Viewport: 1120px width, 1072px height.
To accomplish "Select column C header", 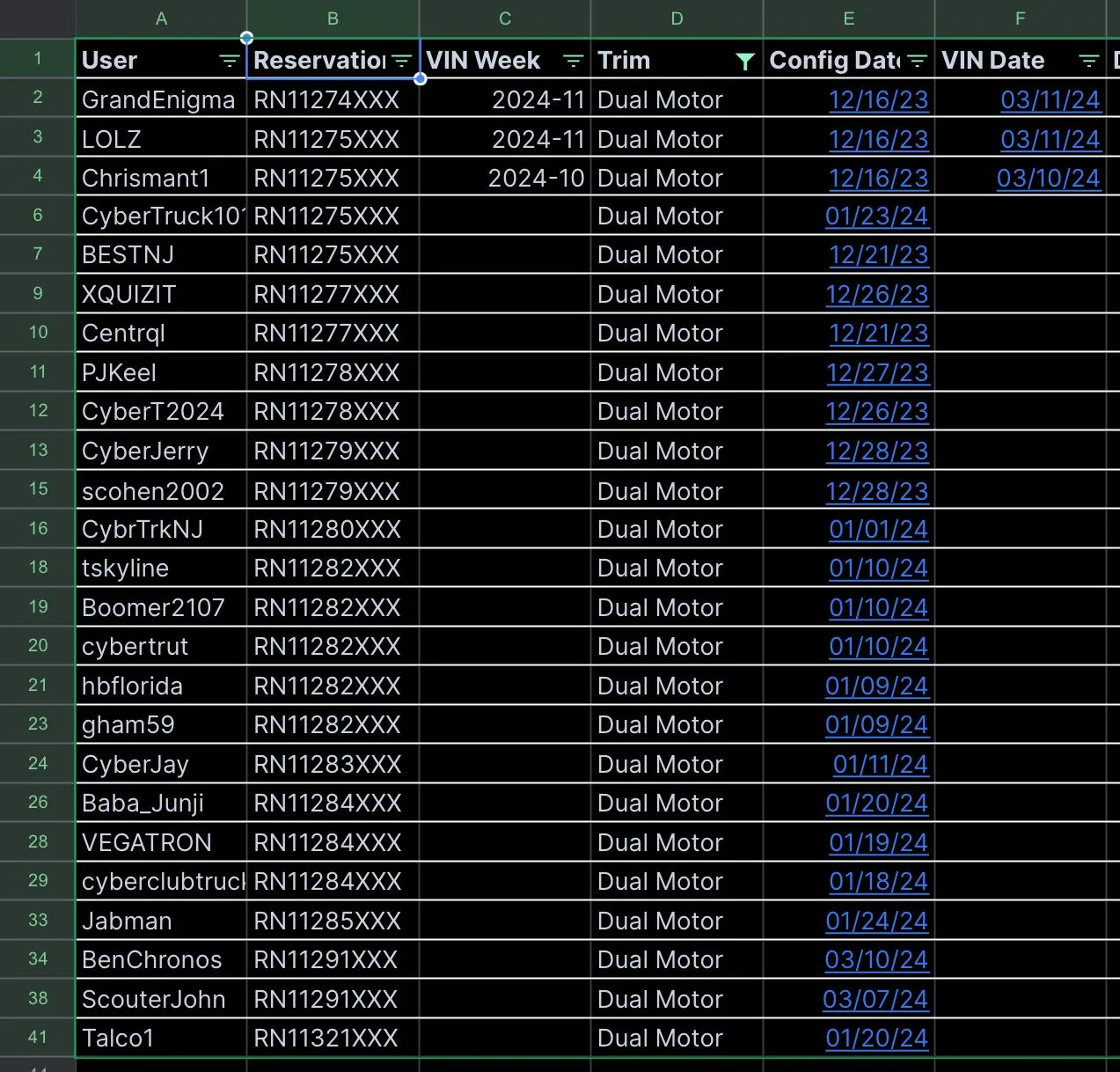I will coord(505,18).
